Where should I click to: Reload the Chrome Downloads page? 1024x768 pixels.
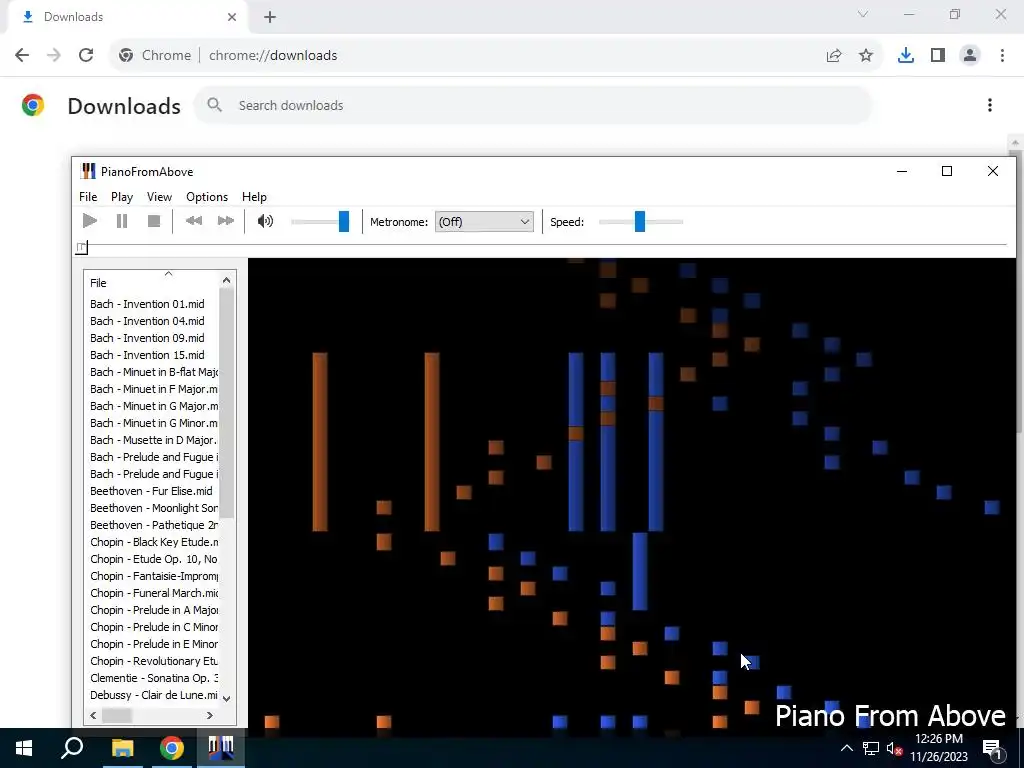point(86,55)
